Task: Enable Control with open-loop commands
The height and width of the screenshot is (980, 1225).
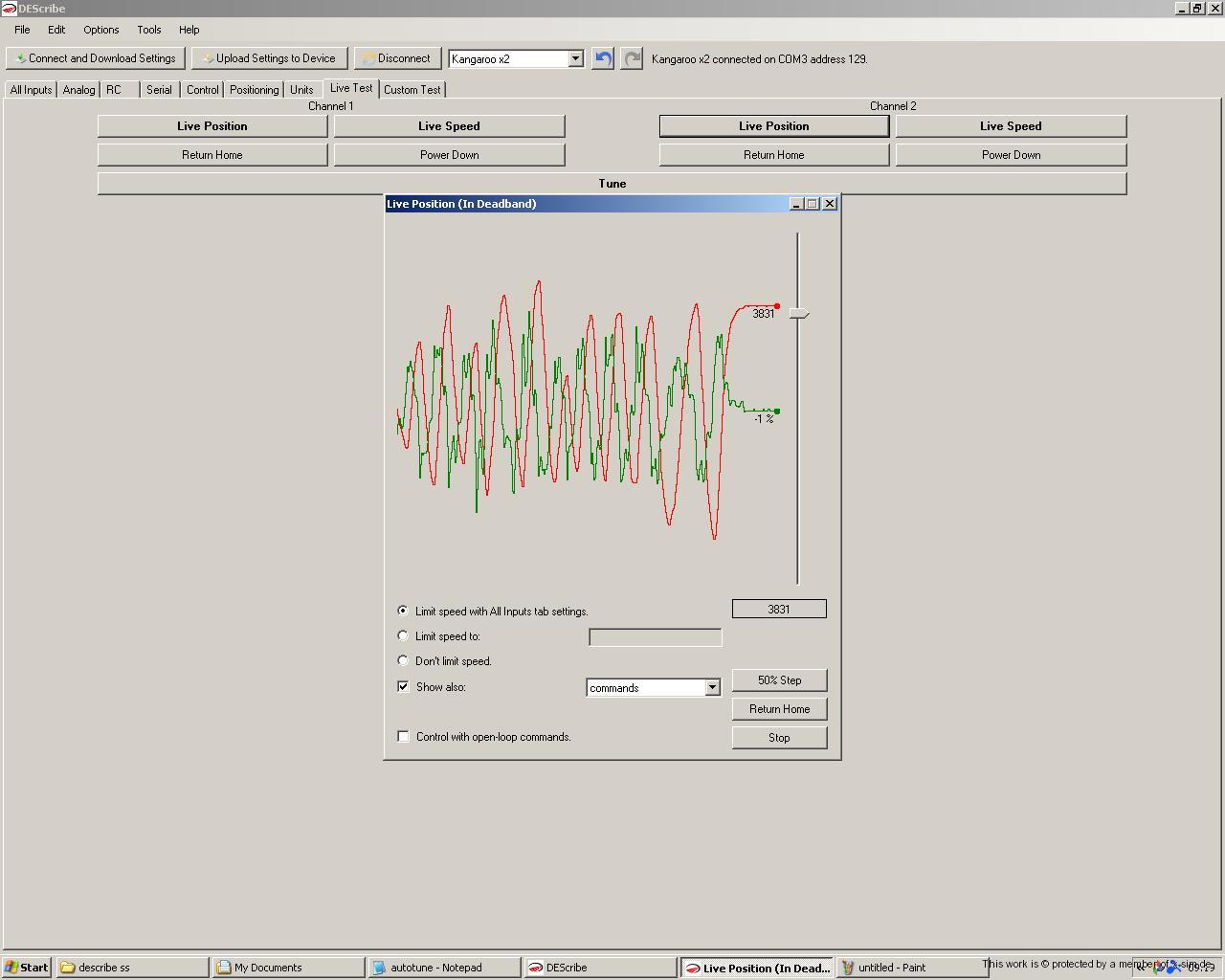Action: [403, 736]
